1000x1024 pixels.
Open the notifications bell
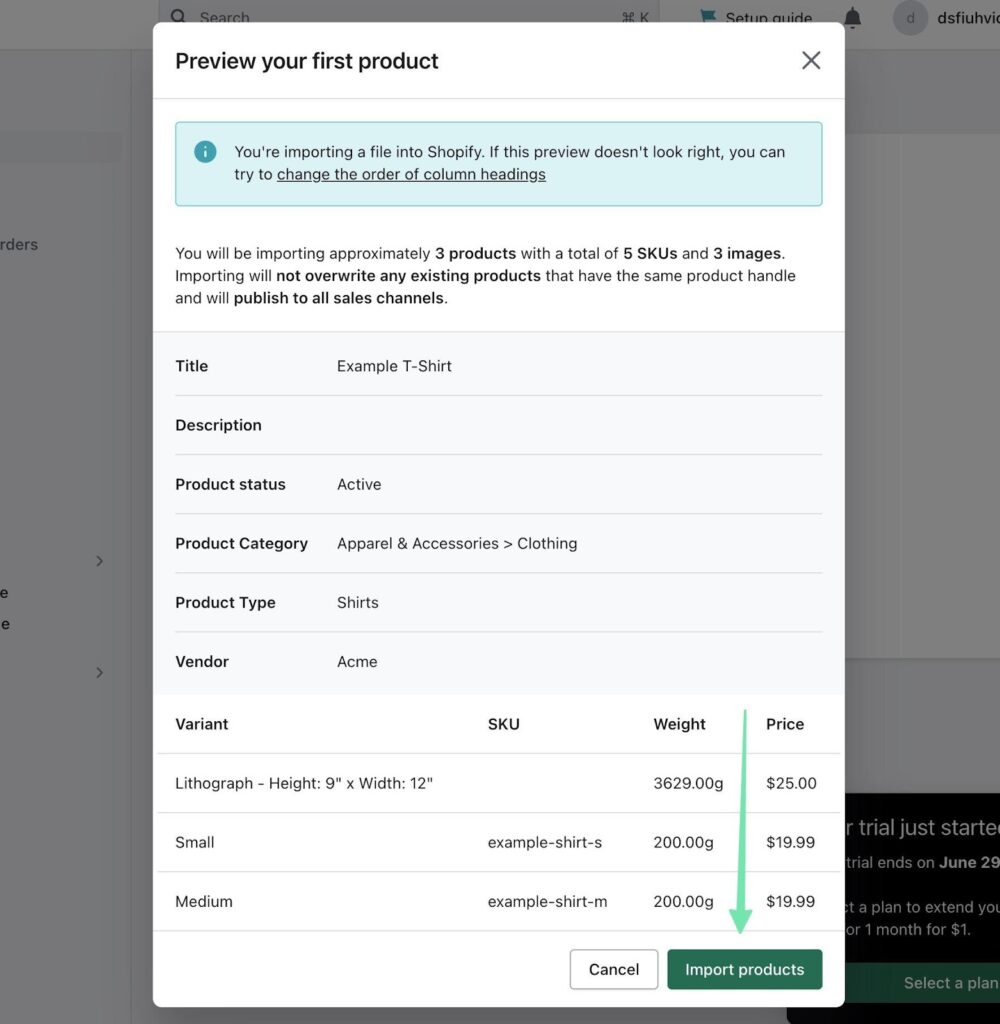coord(852,17)
